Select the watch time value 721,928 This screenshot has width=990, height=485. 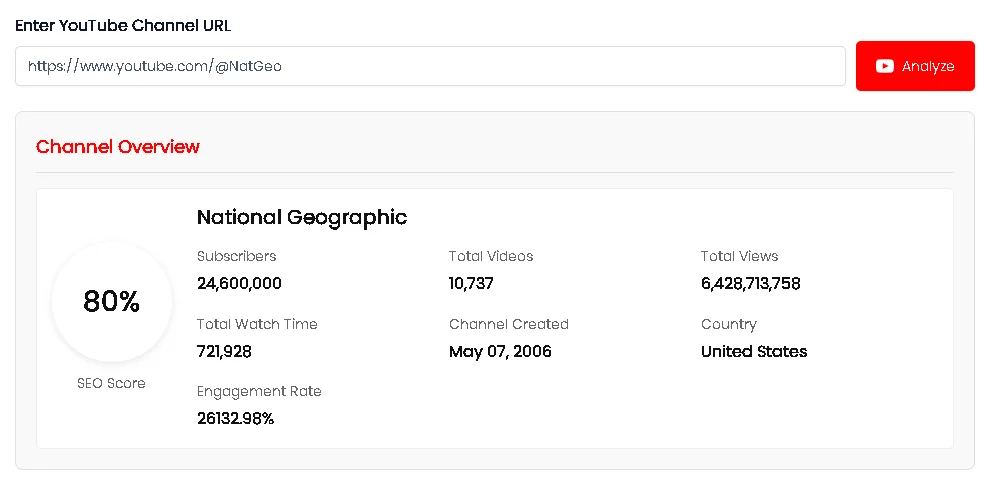point(224,352)
